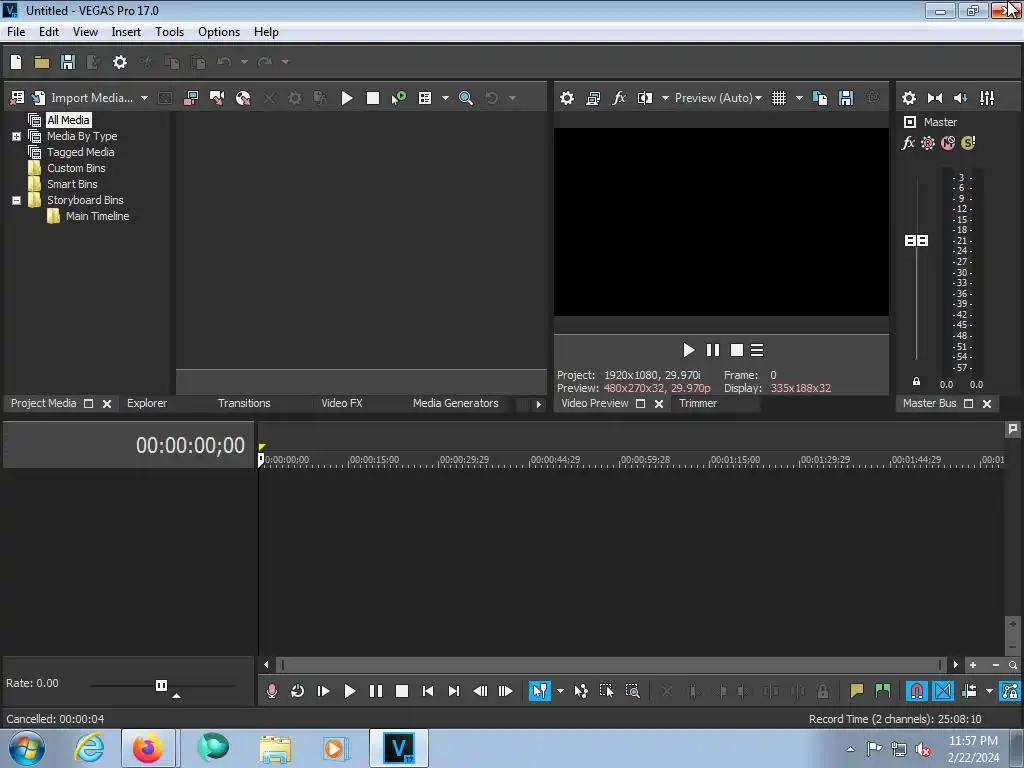
Task: Adjust the playback Rate slider
Action: [x=161, y=685]
